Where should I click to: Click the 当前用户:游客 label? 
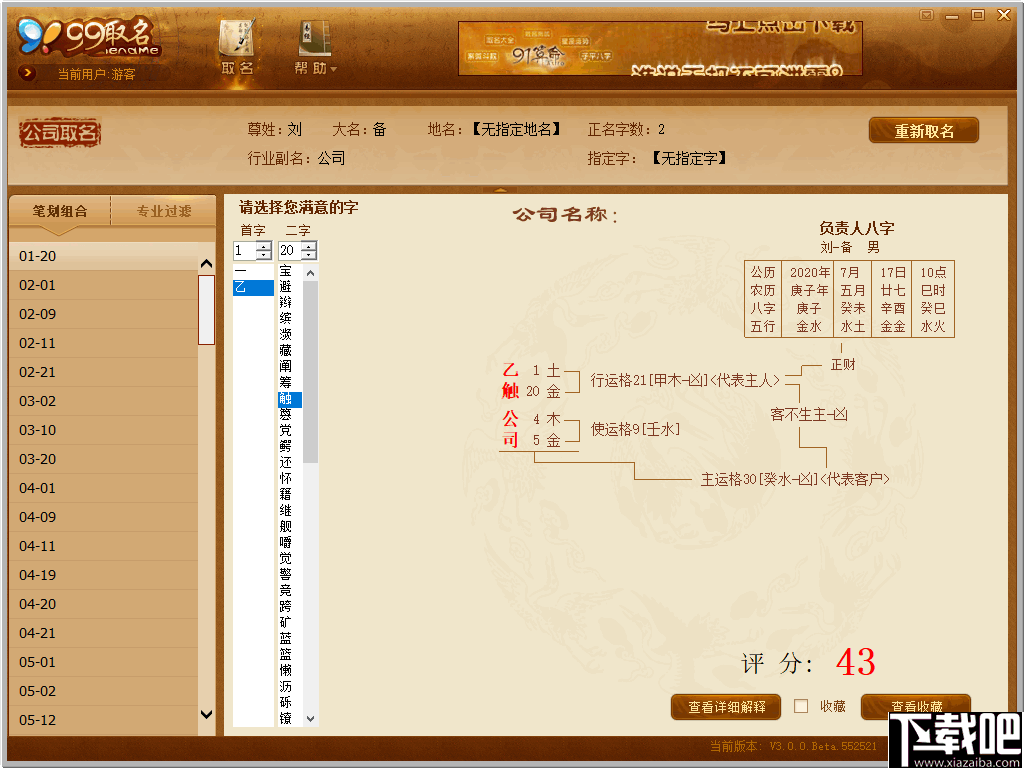tap(96, 74)
